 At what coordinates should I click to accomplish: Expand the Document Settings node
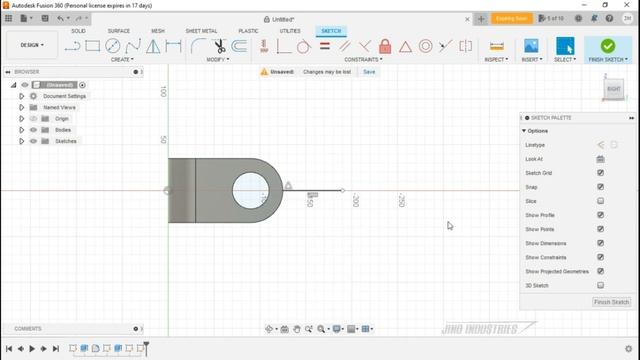click(22, 96)
